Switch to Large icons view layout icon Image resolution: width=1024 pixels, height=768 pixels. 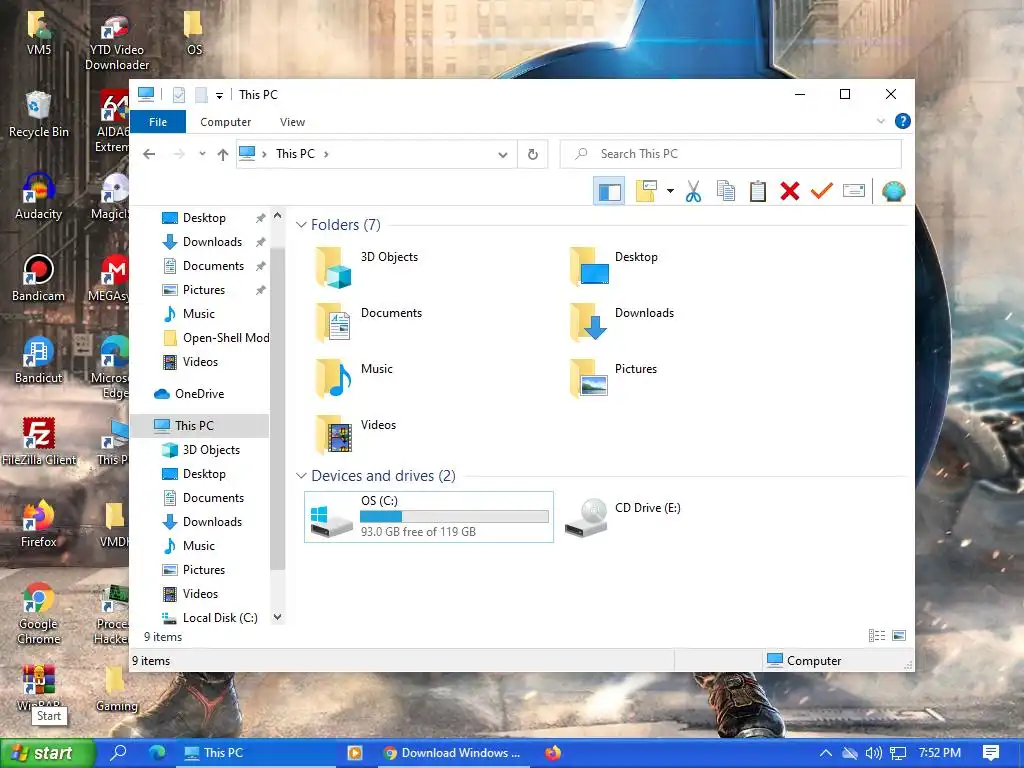[x=899, y=635]
